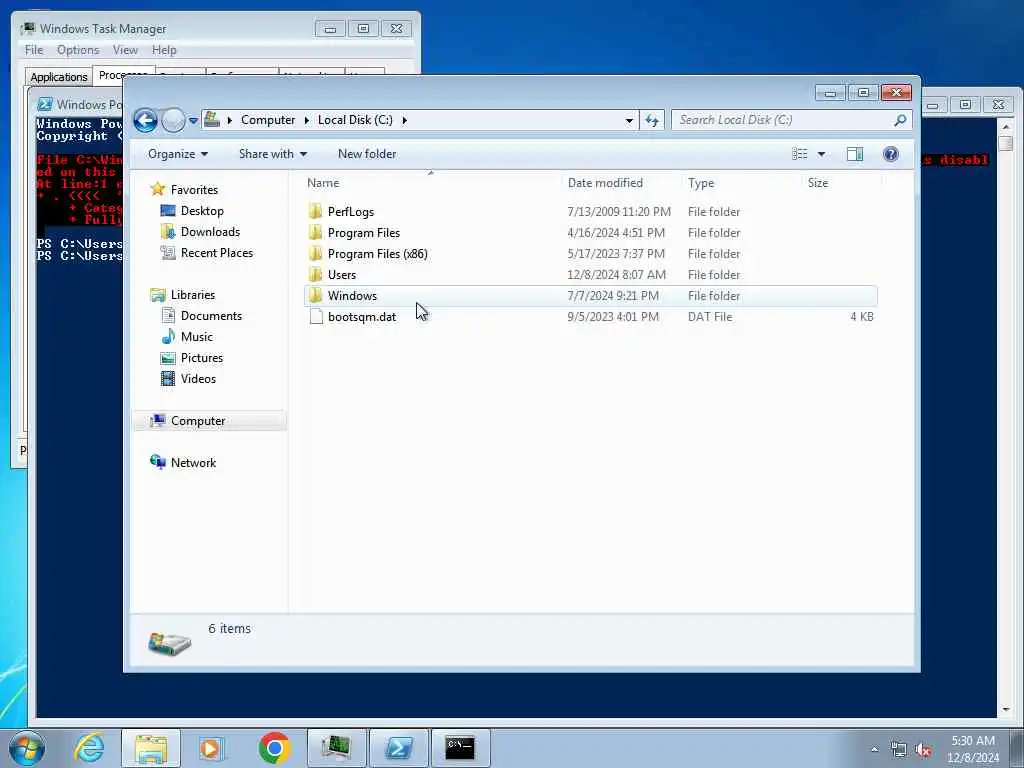Click the PowerShell window's vertical scrollbar thumb
1024x768 pixels.
point(1006,144)
